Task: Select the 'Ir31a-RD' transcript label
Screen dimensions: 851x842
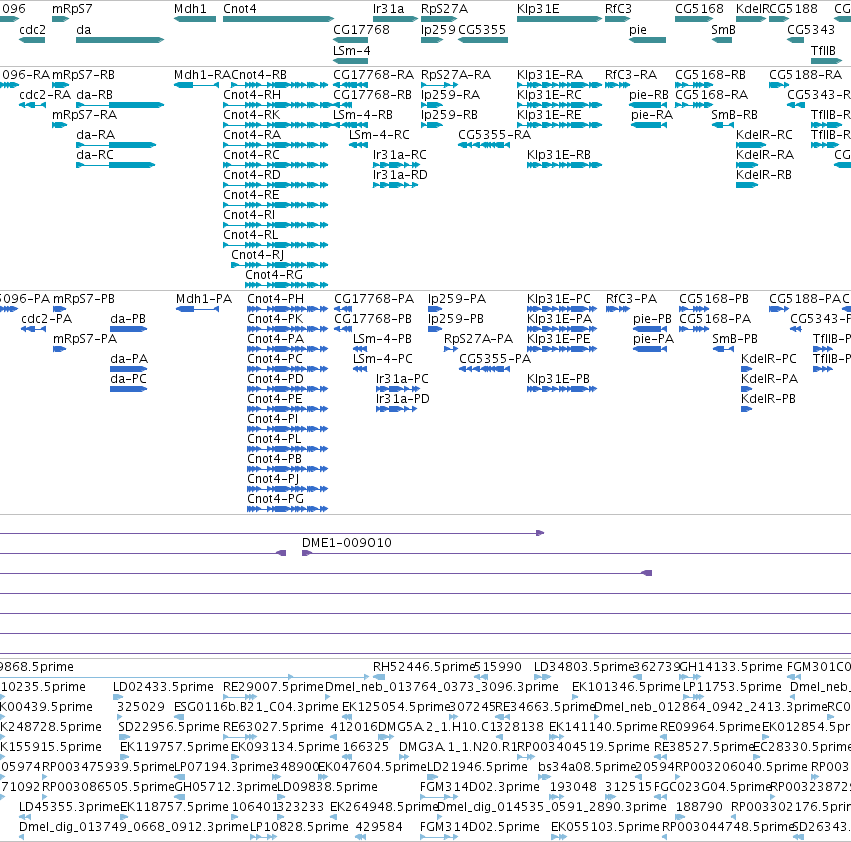Action: click(400, 175)
